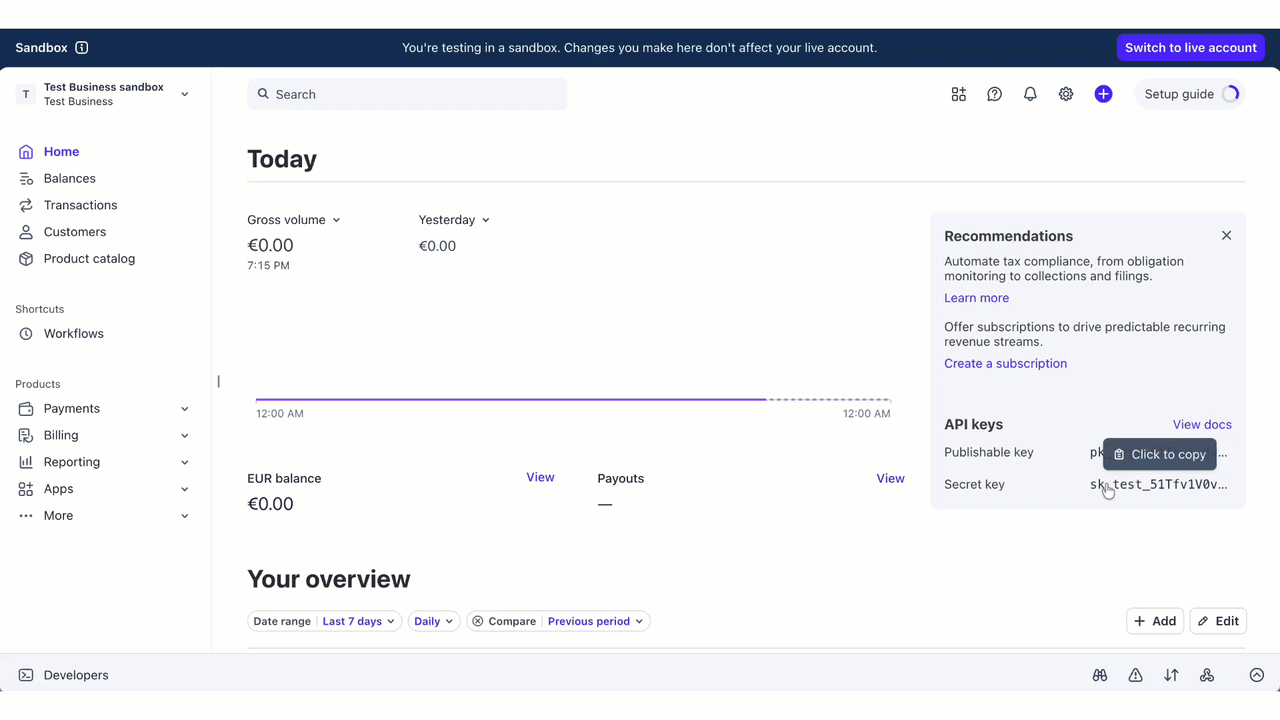Click the Apps icon in sidebar
Viewport: 1280px width, 720px height.
(26, 489)
